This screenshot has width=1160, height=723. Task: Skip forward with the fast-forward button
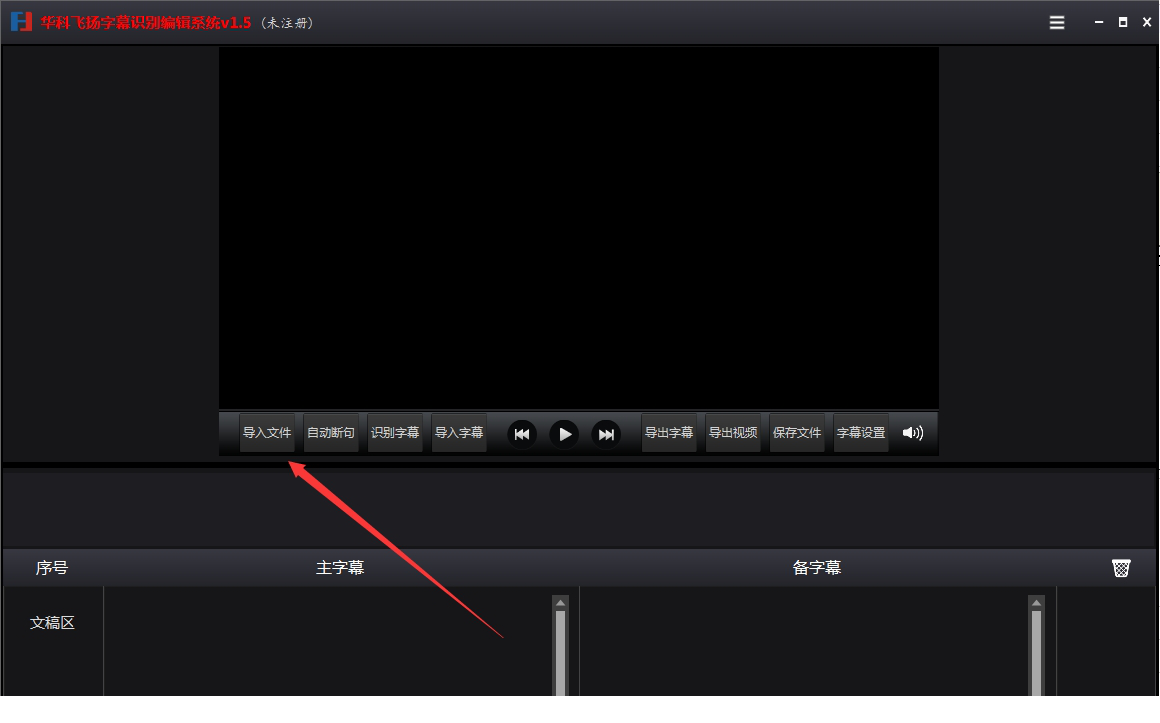(x=606, y=433)
